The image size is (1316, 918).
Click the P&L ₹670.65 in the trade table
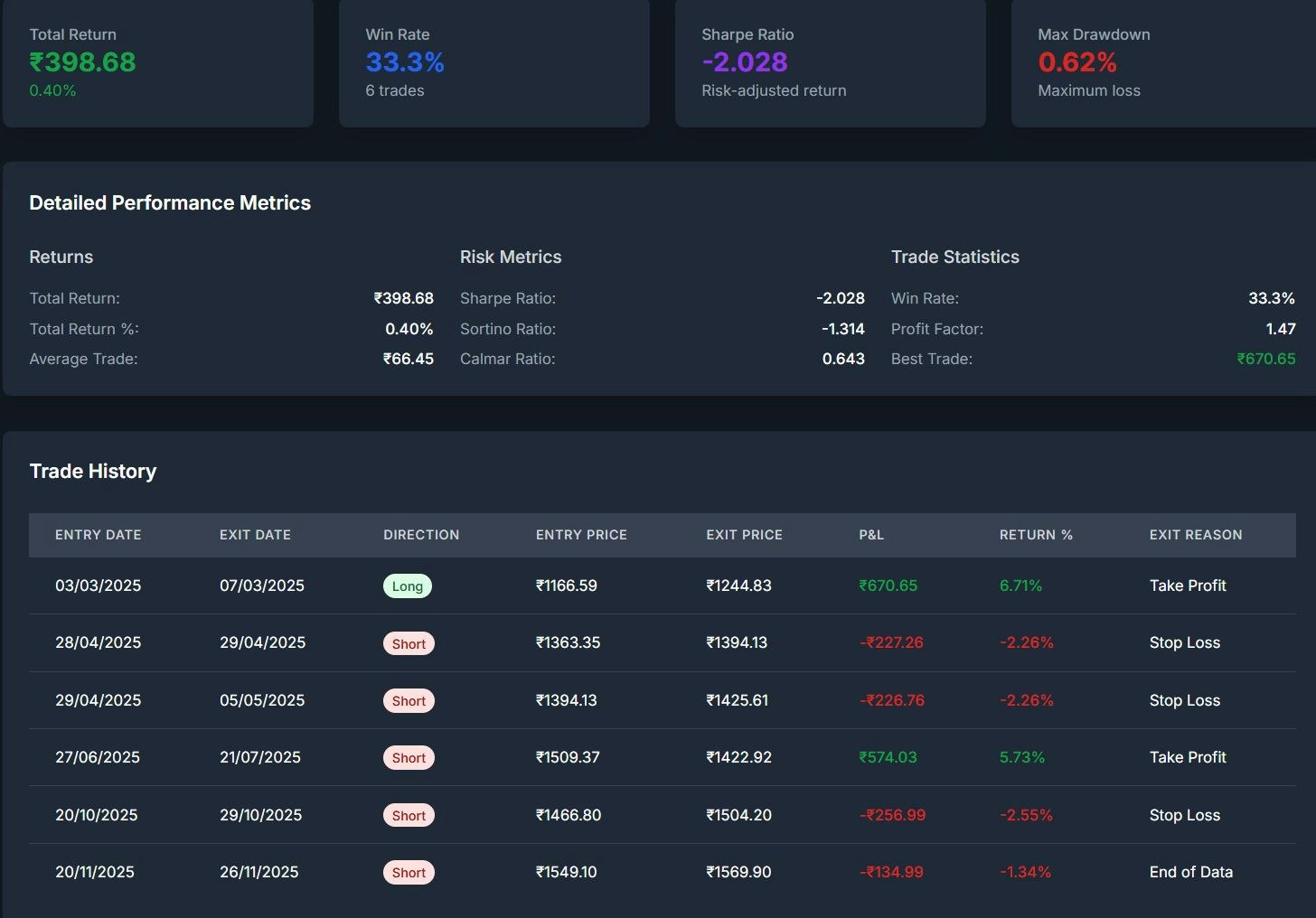click(x=888, y=585)
